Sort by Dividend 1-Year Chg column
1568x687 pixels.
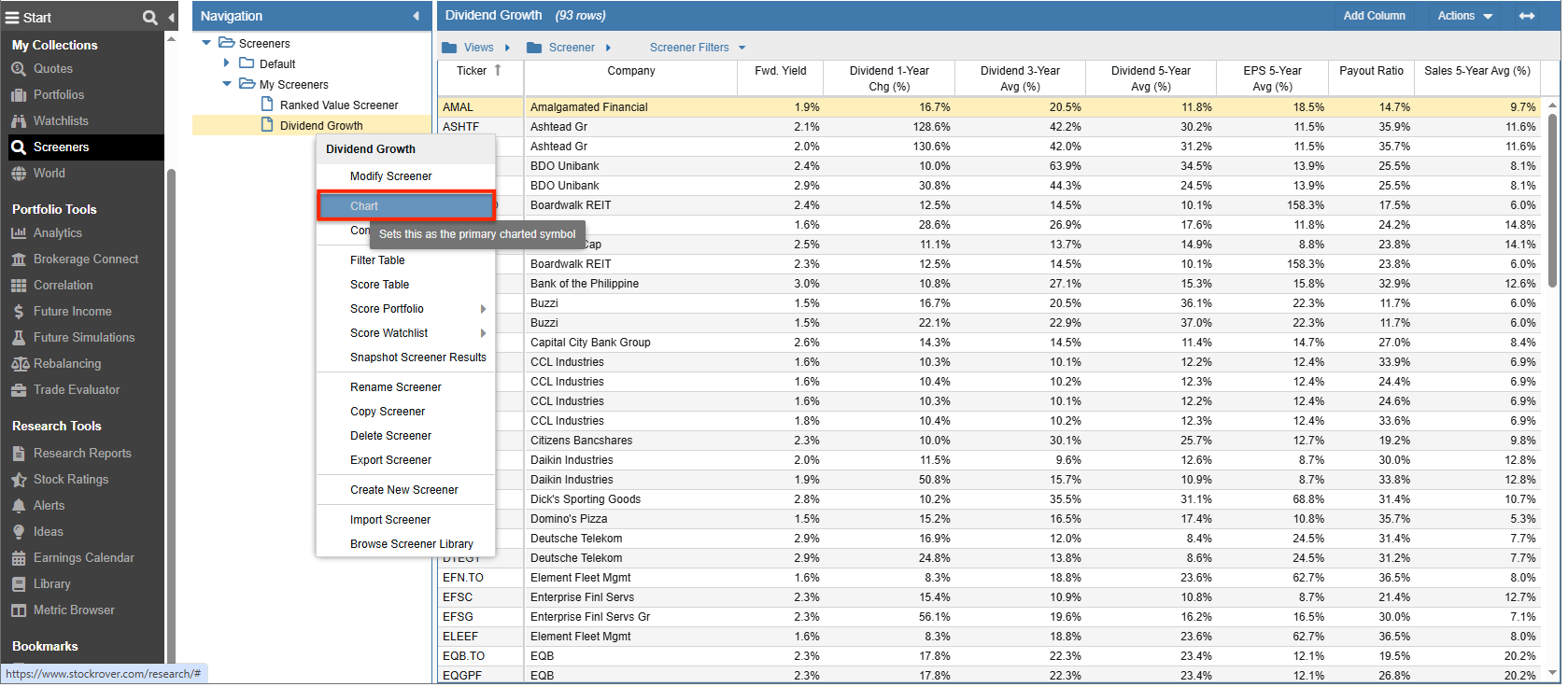889,78
